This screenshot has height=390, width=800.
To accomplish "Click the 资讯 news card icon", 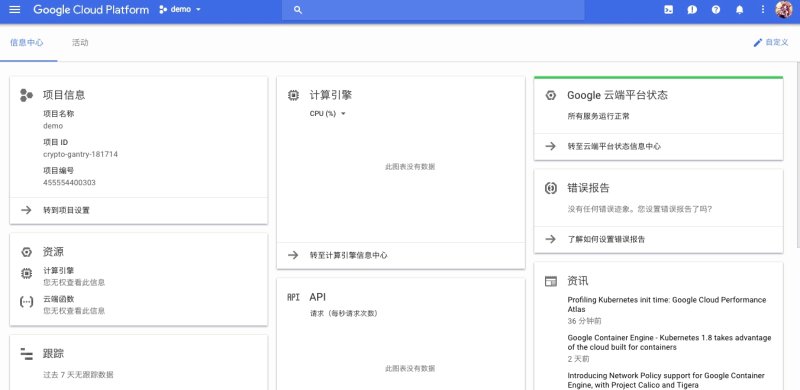I will click(551, 281).
